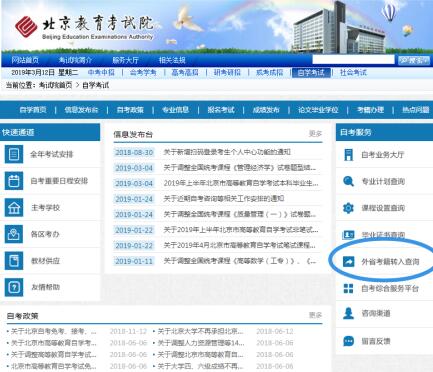Select 考籍办理 in the blue menu bar
Viewport: 433px width, 372px height.
point(370,110)
